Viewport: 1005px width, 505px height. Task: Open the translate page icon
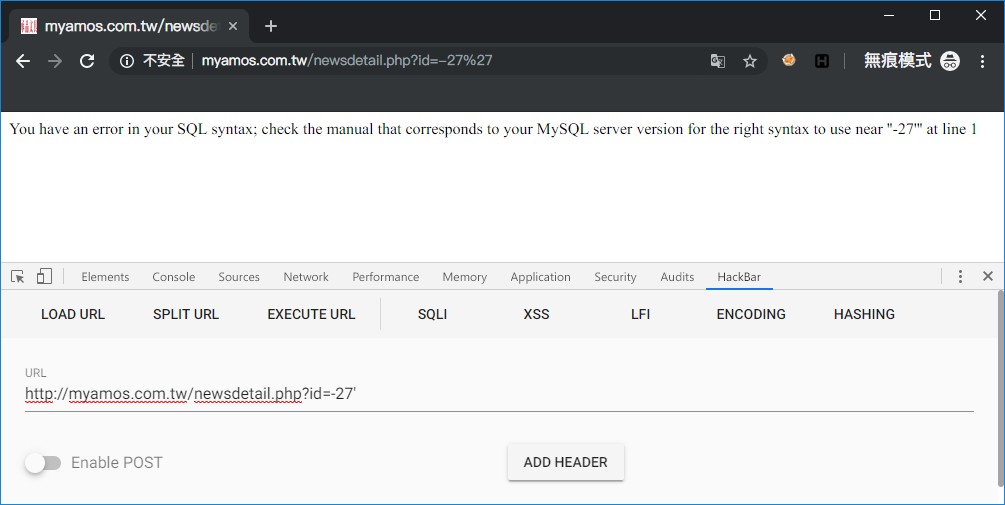point(718,61)
